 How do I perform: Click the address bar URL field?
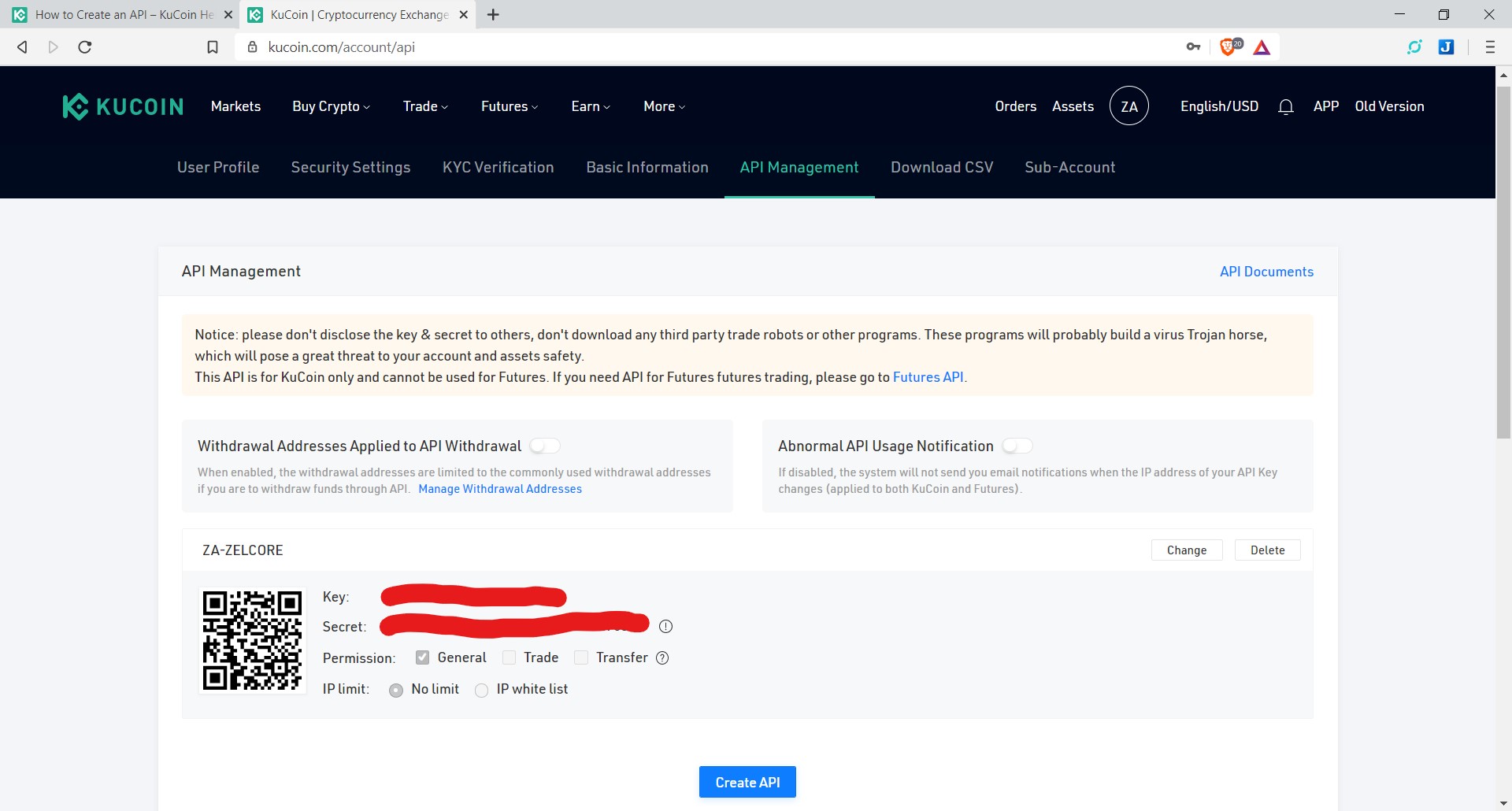(709, 47)
